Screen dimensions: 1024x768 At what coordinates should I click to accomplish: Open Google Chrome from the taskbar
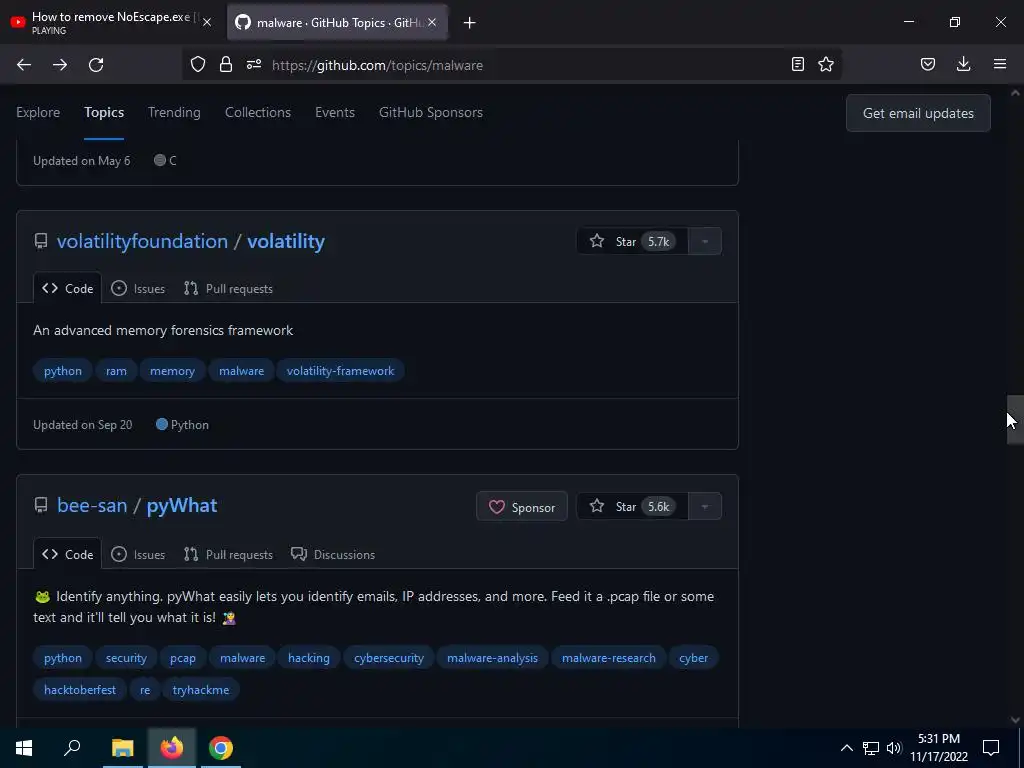coord(221,748)
